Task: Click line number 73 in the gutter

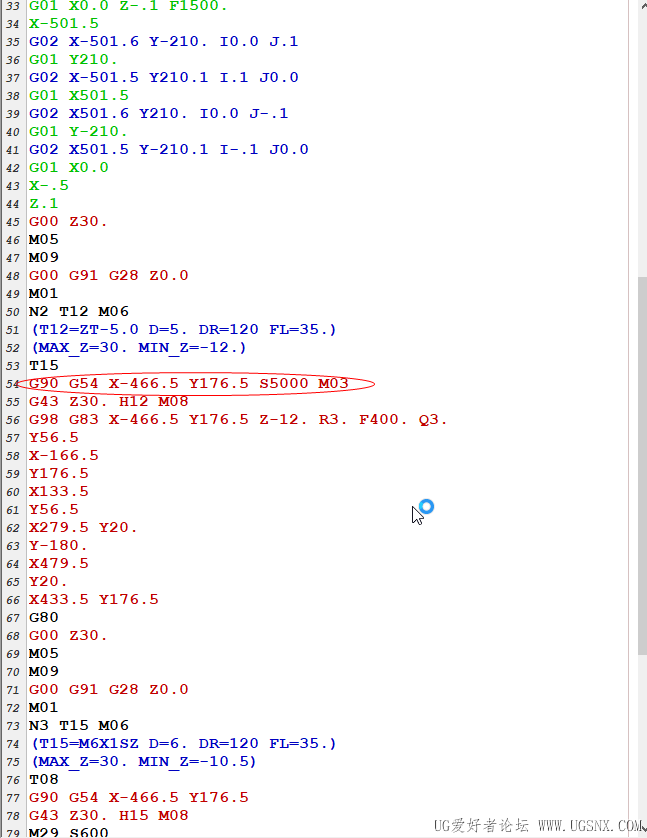Action: point(13,726)
